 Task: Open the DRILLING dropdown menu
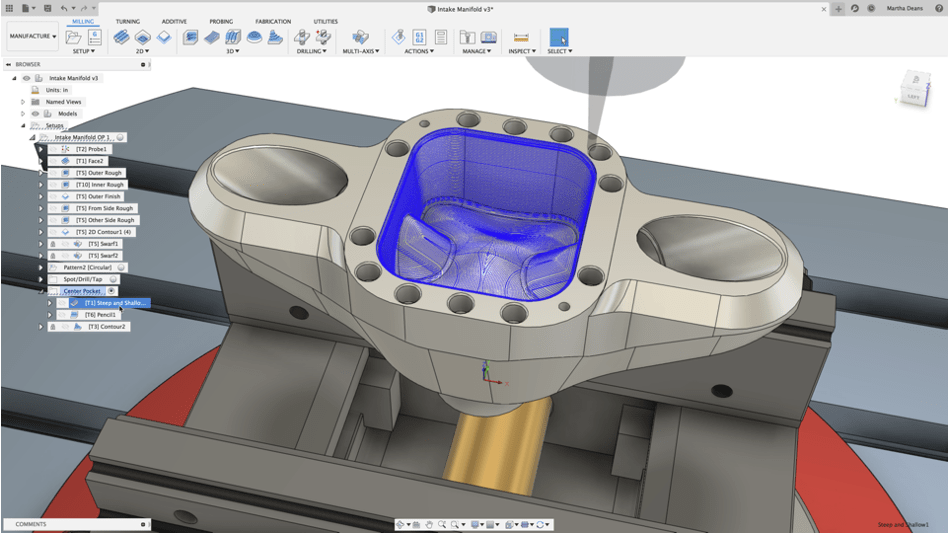(311, 51)
